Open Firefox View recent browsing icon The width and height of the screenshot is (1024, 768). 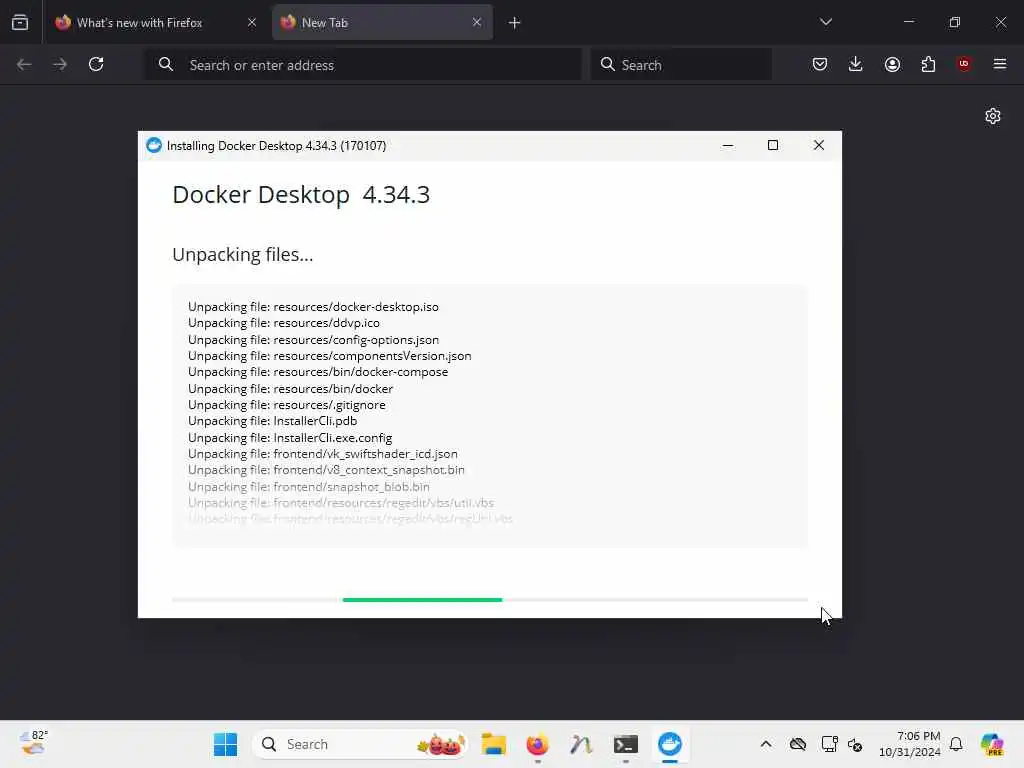(20, 22)
